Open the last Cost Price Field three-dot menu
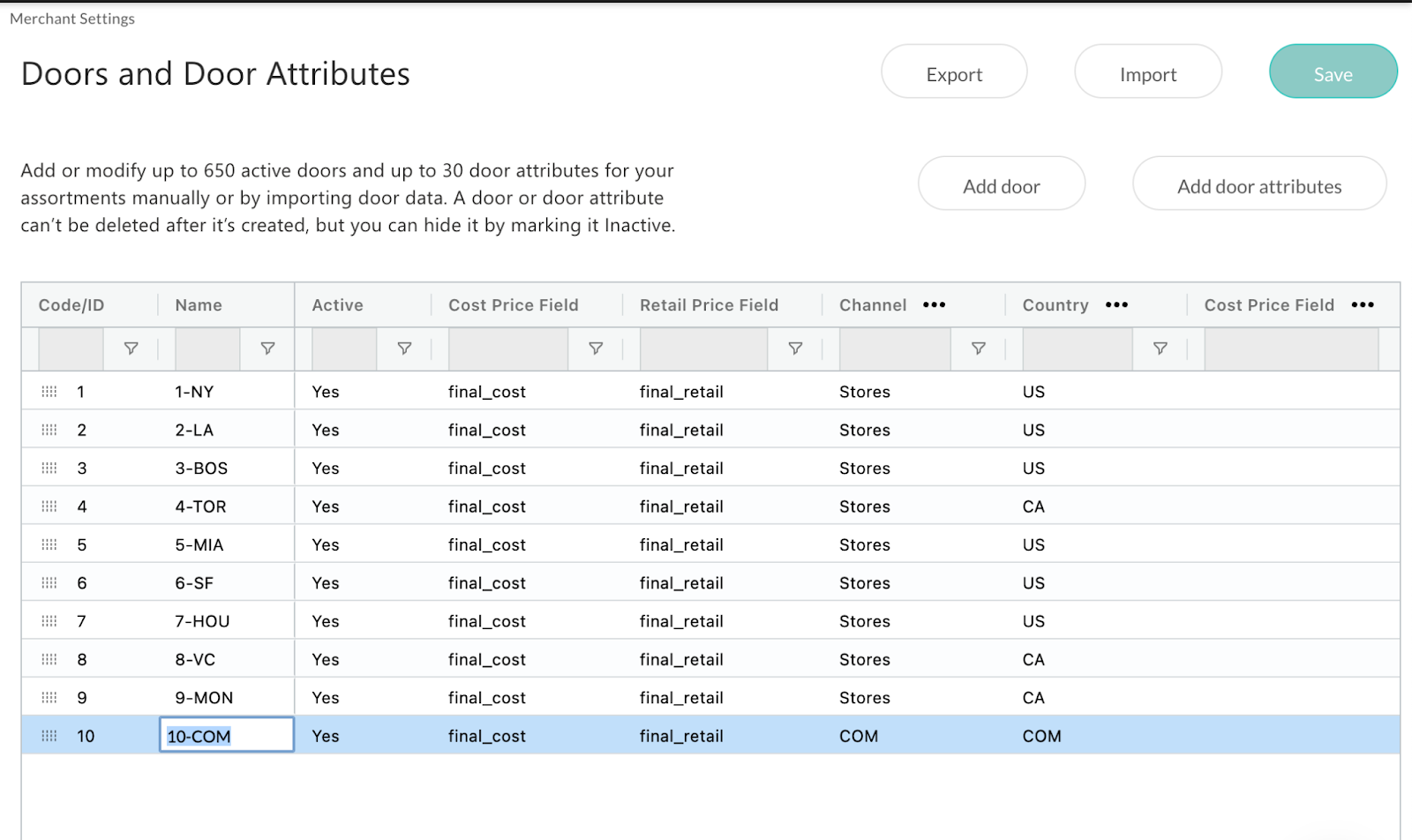 tap(1363, 304)
